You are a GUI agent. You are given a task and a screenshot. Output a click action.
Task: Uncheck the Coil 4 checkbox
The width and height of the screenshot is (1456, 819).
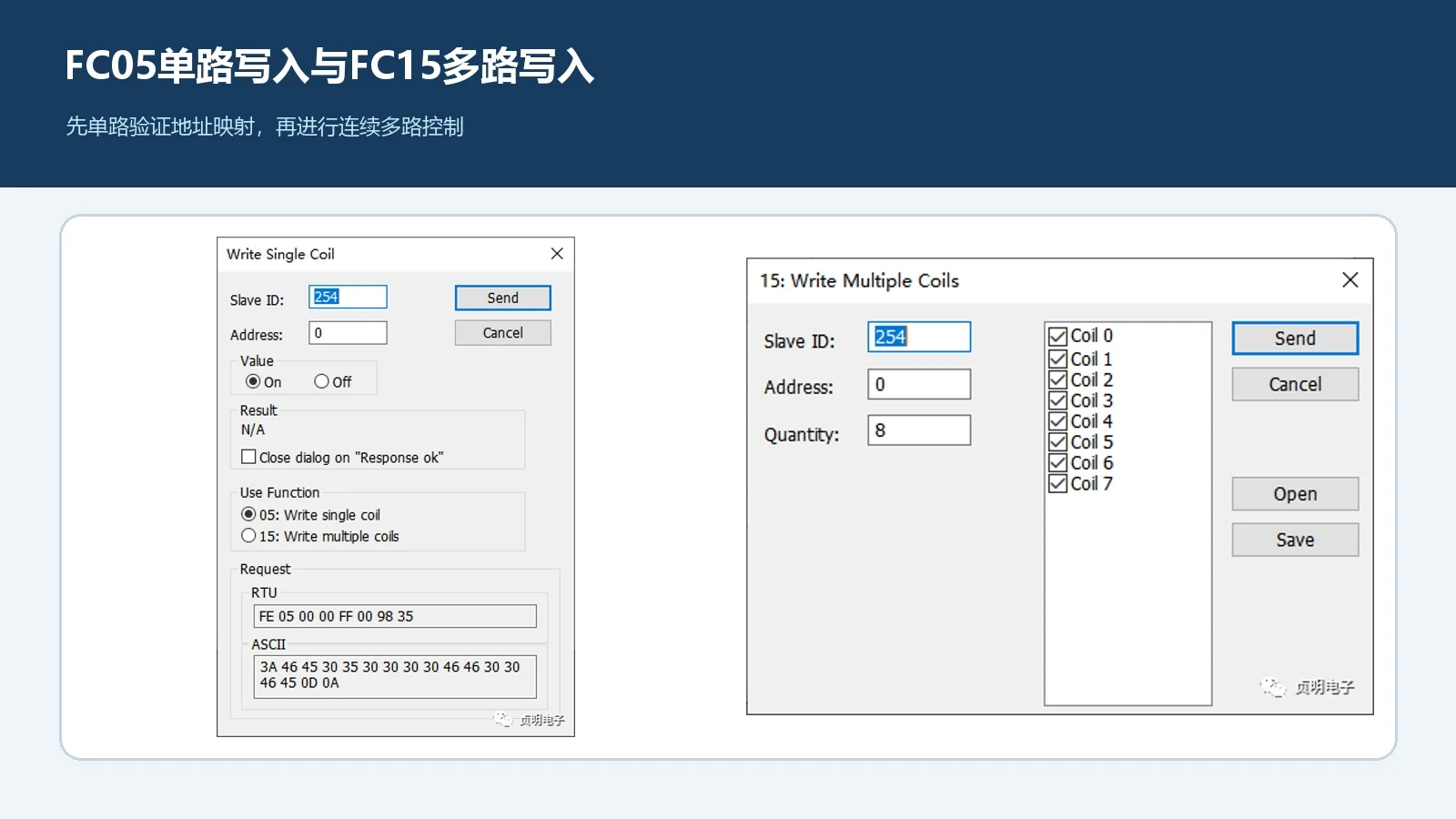[1057, 421]
